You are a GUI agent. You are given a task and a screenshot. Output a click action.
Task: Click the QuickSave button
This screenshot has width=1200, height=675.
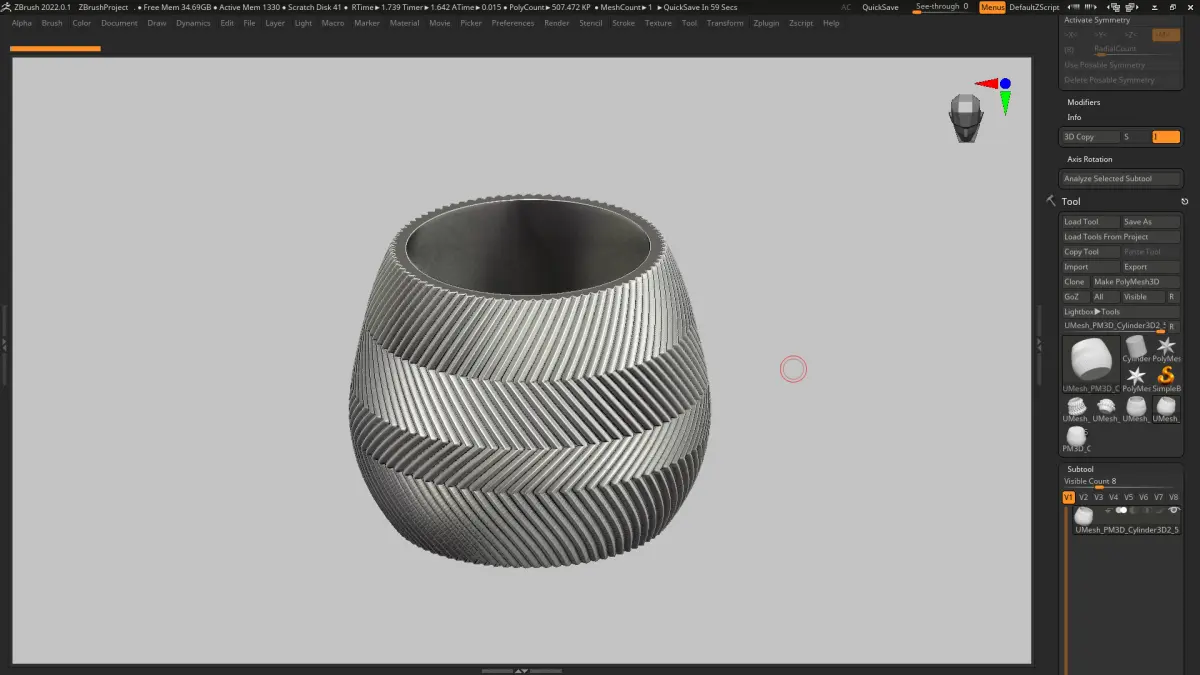[880, 7]
